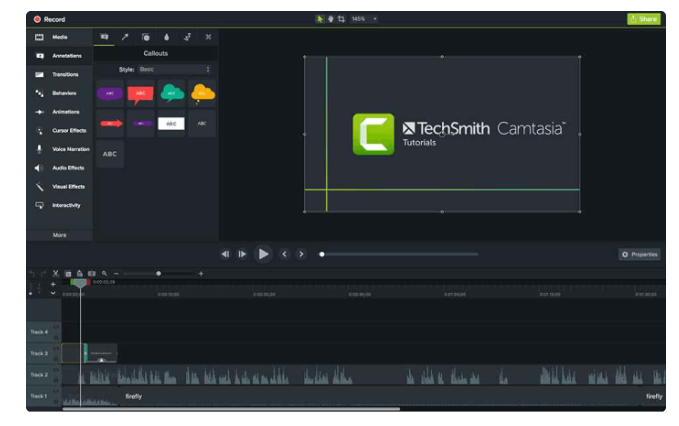Open the Audio Effects panel
This screenshot has height=426, width=679.
[x=59, y=168]
